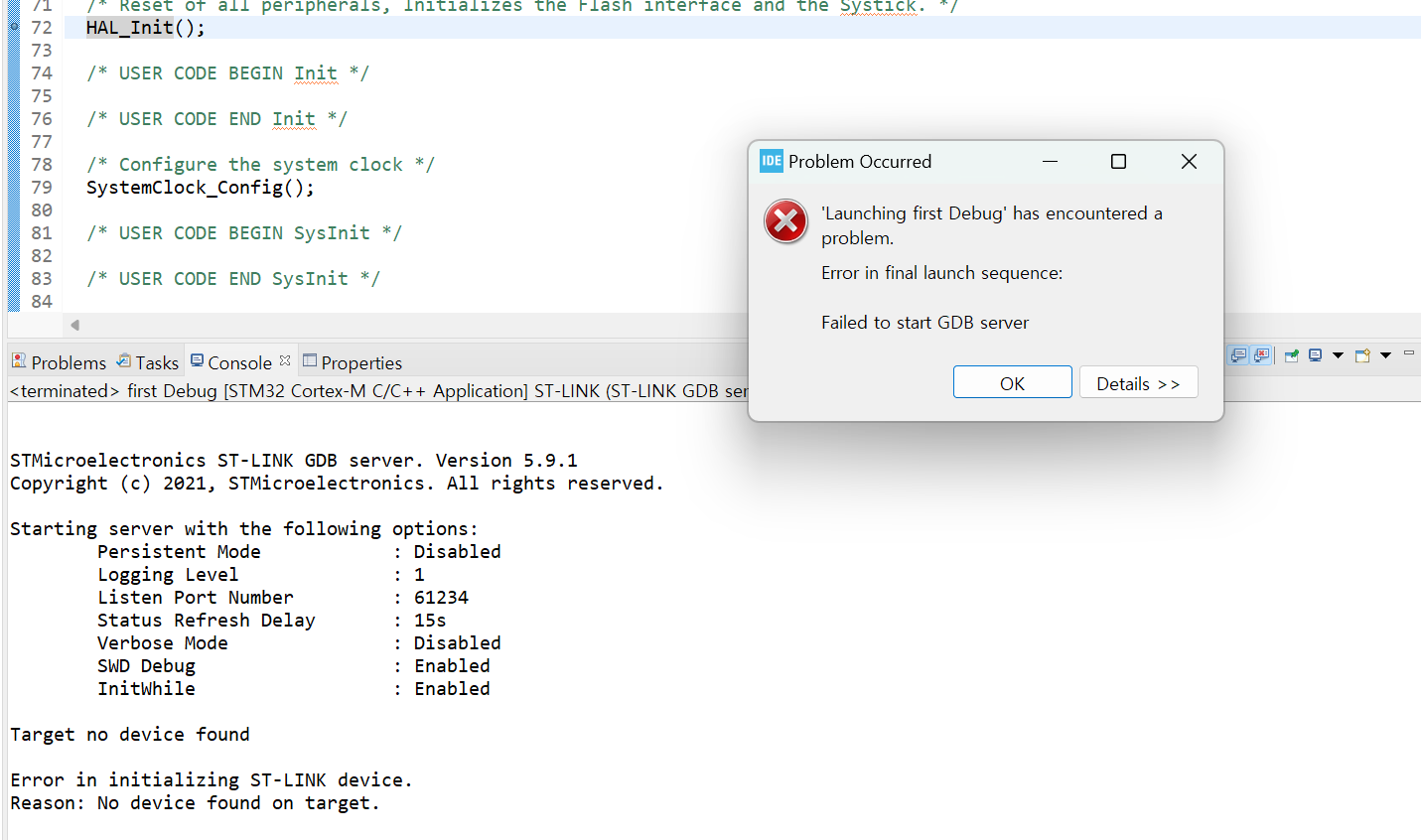The width and height of the screenshot is (1421, 840).
Task: Click line number 79 in gutter
Action: click(x=42, y=187)
